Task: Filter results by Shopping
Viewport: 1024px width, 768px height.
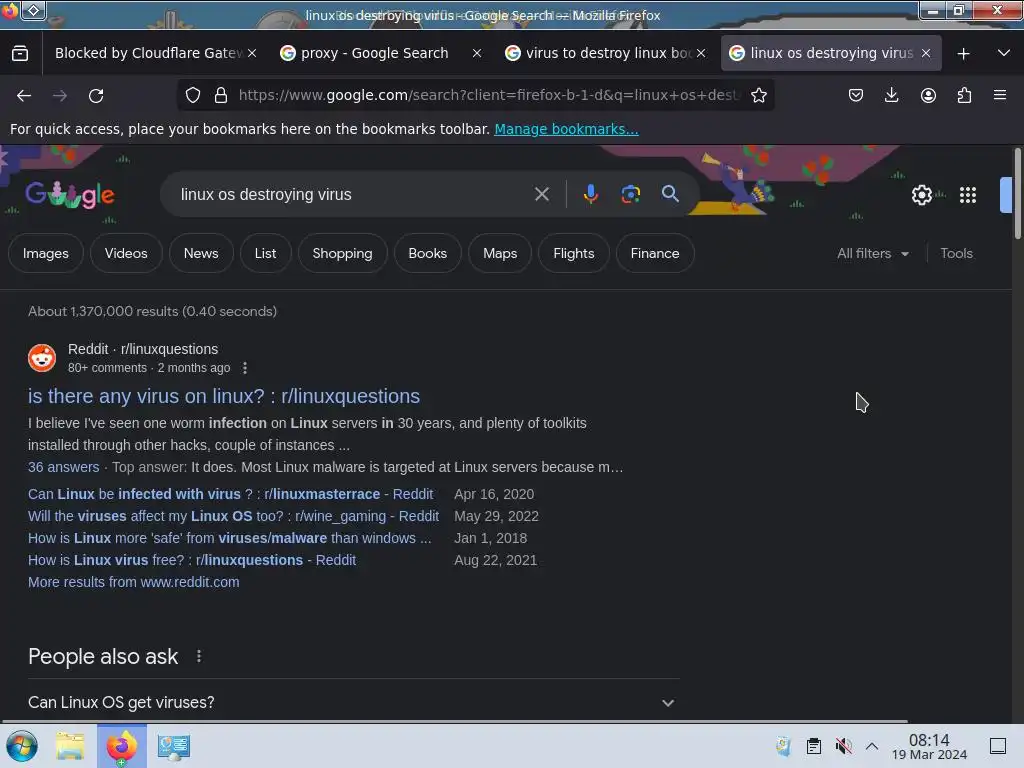Action: coord(342,253)
